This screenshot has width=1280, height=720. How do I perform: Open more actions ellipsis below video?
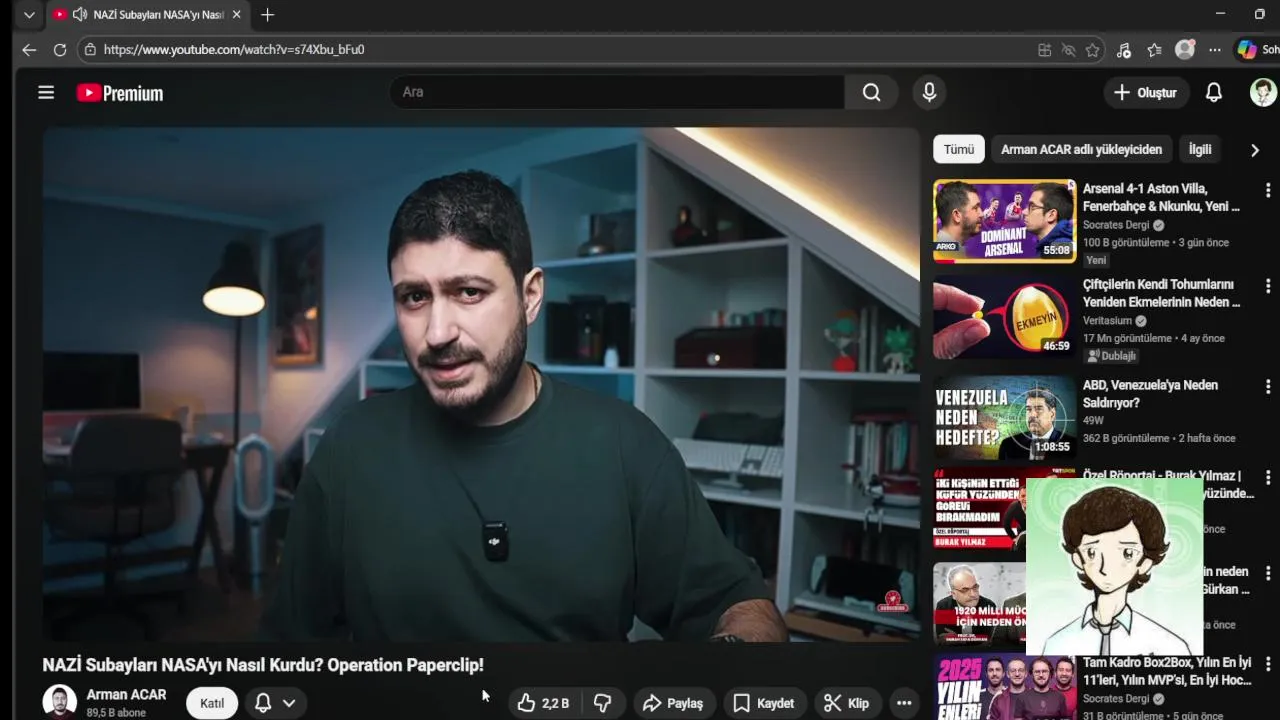click(x=904, y=703)
